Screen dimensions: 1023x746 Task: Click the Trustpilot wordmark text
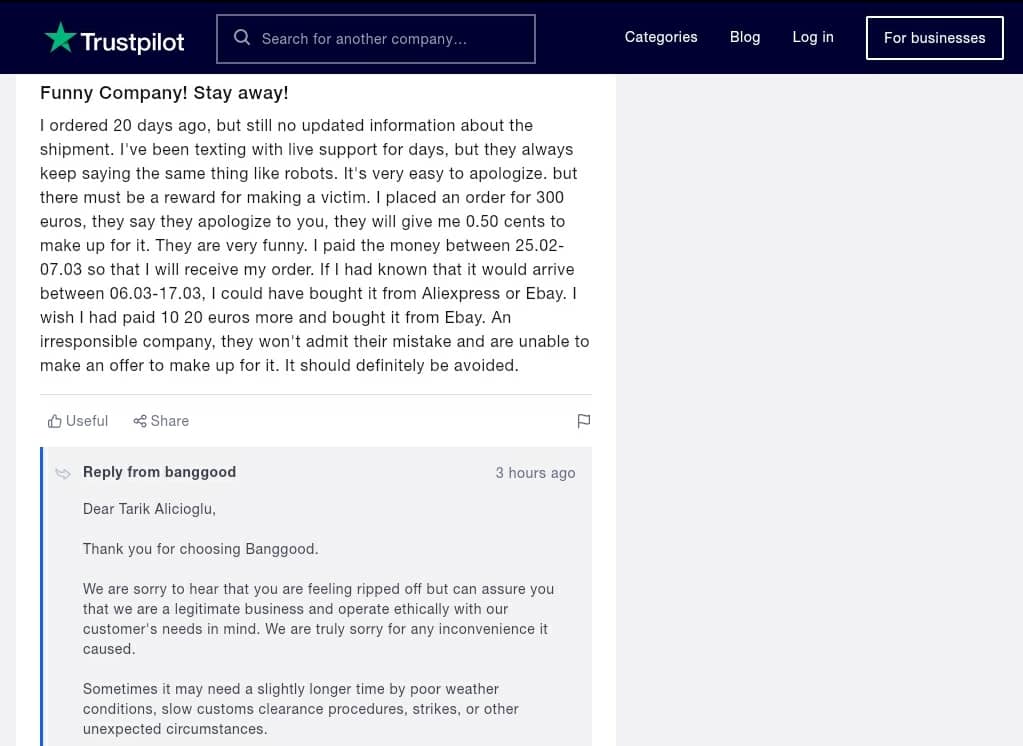(132, 42)
